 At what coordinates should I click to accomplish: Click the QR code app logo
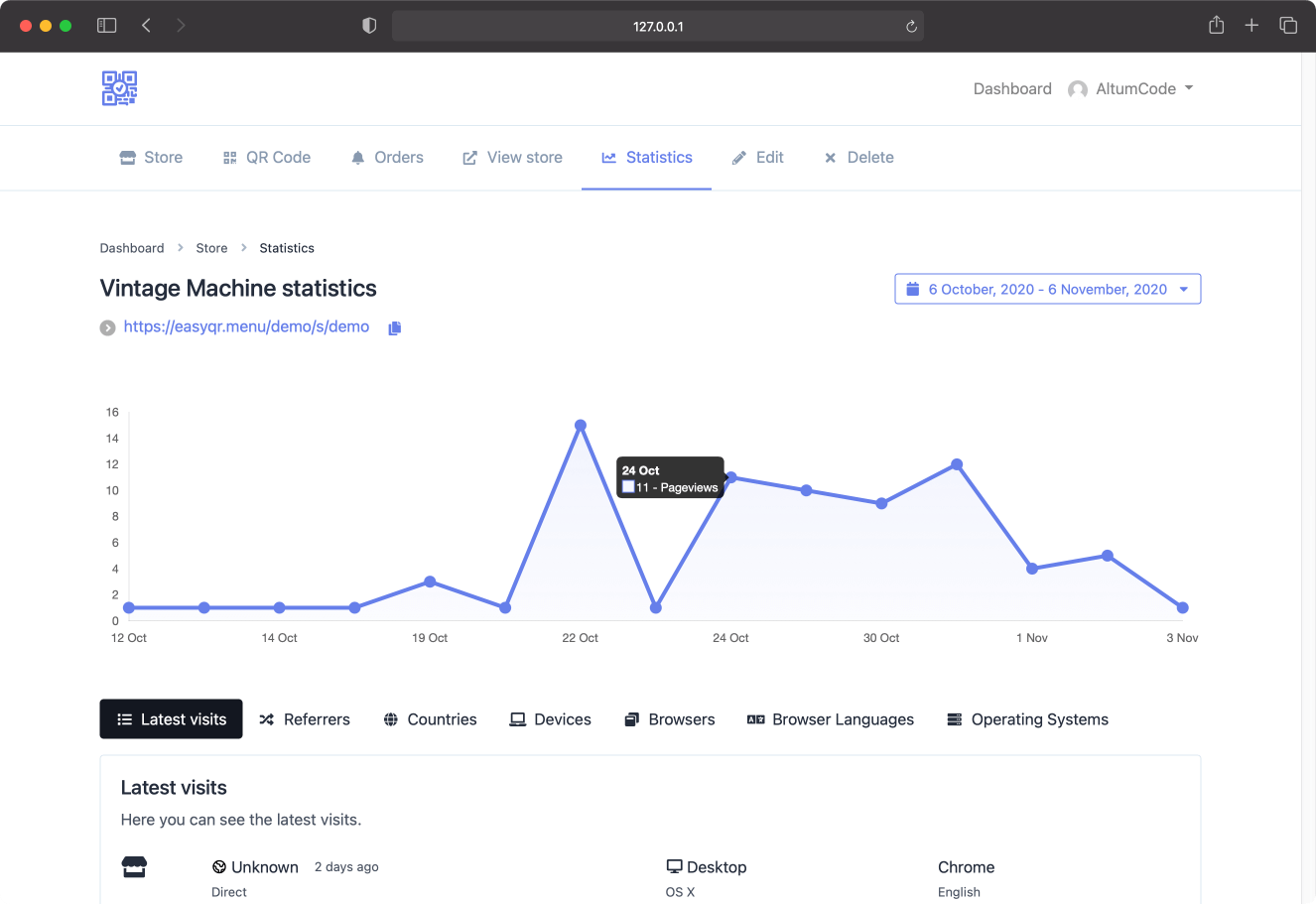(119, 87)
